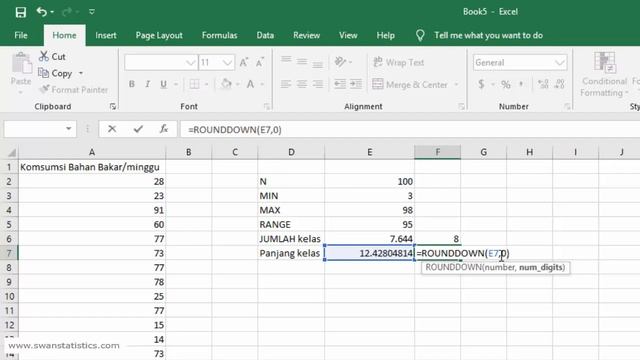This screenshot has height=360, width=640.
Task: Click Increase Indent icon
Action: coord(356,84)
